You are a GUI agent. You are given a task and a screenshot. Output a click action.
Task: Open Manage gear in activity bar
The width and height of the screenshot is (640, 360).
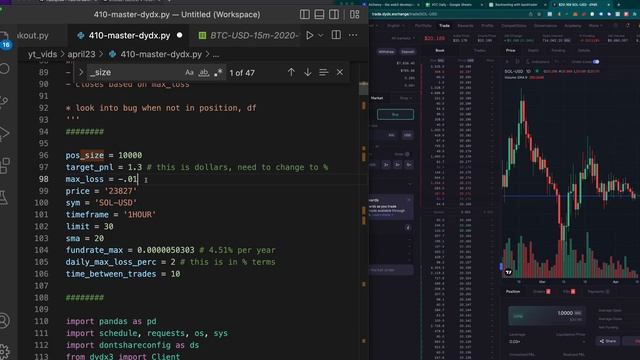point(4,351)
